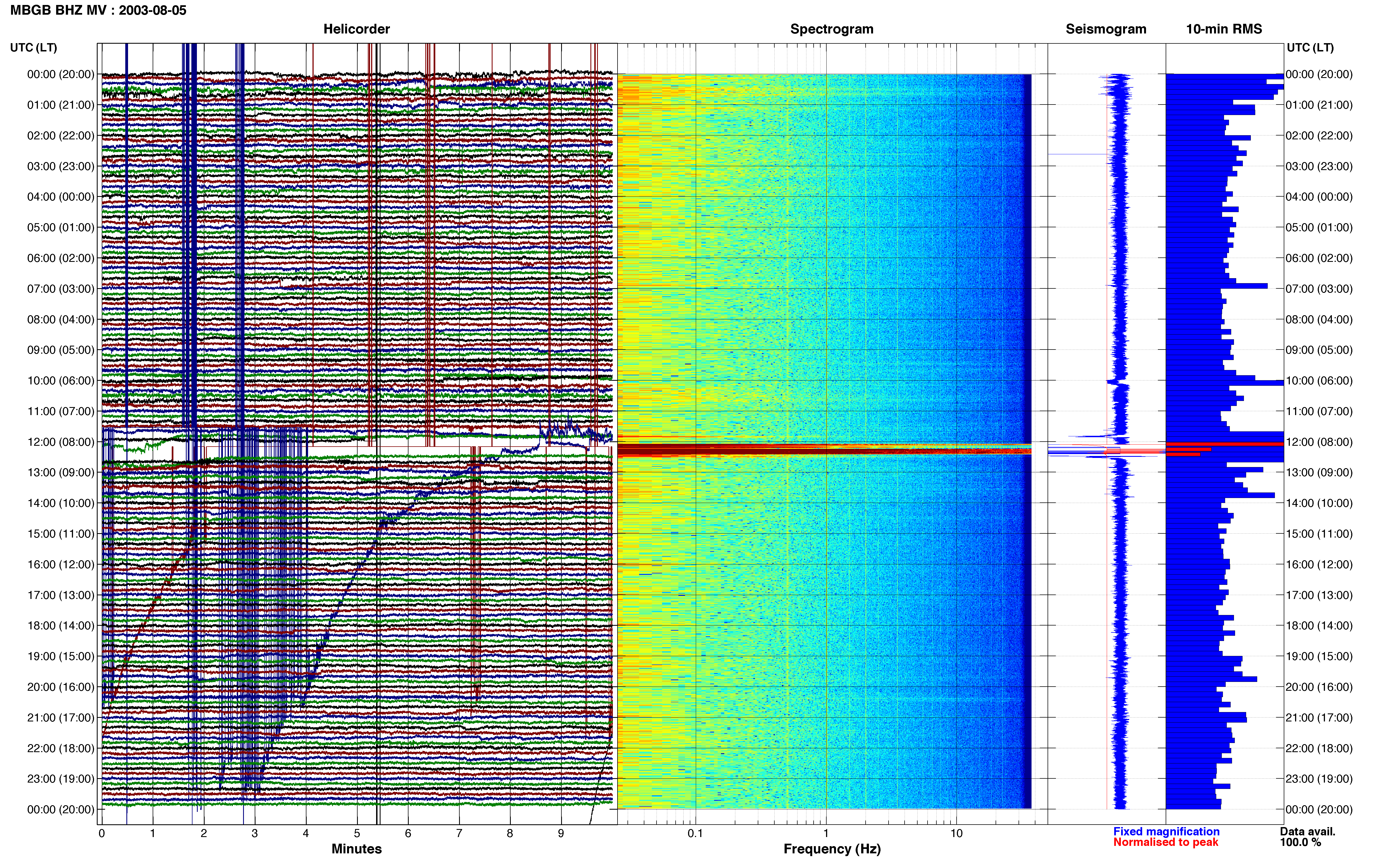Image resolution: width=1388 pixels, height=868 pixels.
Task: Click the left 17:00 (13:00) time label
Action: coord(61,595)
